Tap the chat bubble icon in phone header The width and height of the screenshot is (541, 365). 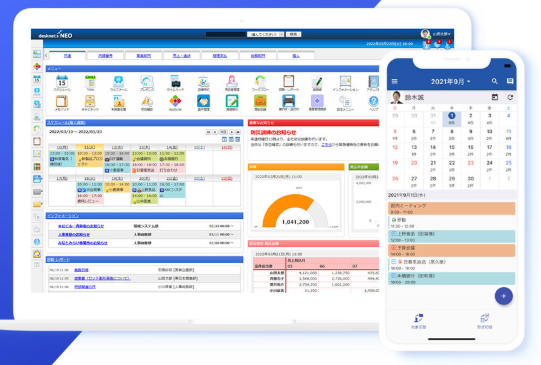[510, 81]
